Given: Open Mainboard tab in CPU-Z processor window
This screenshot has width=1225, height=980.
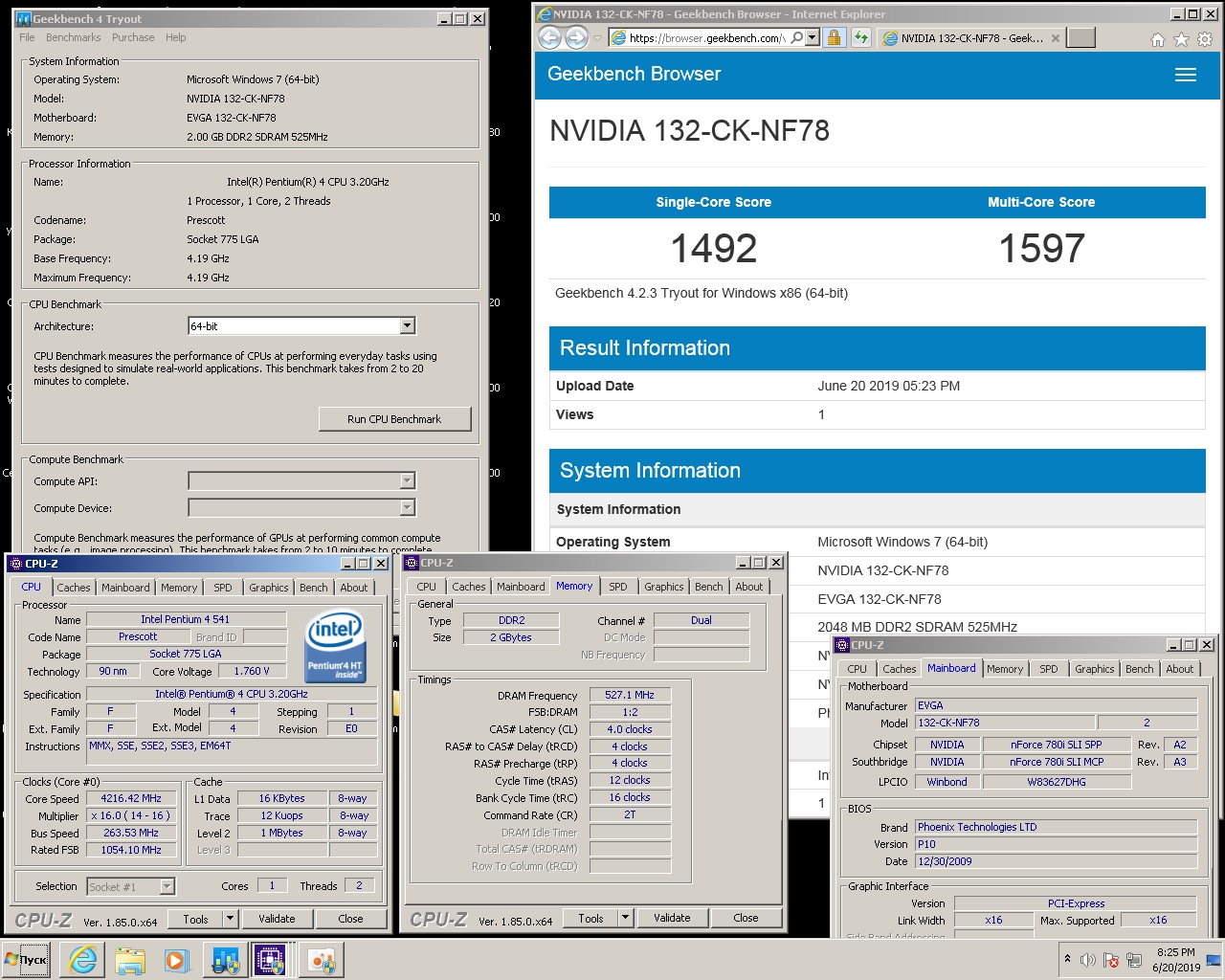Looking at the screenshot, I should point(125,588).
